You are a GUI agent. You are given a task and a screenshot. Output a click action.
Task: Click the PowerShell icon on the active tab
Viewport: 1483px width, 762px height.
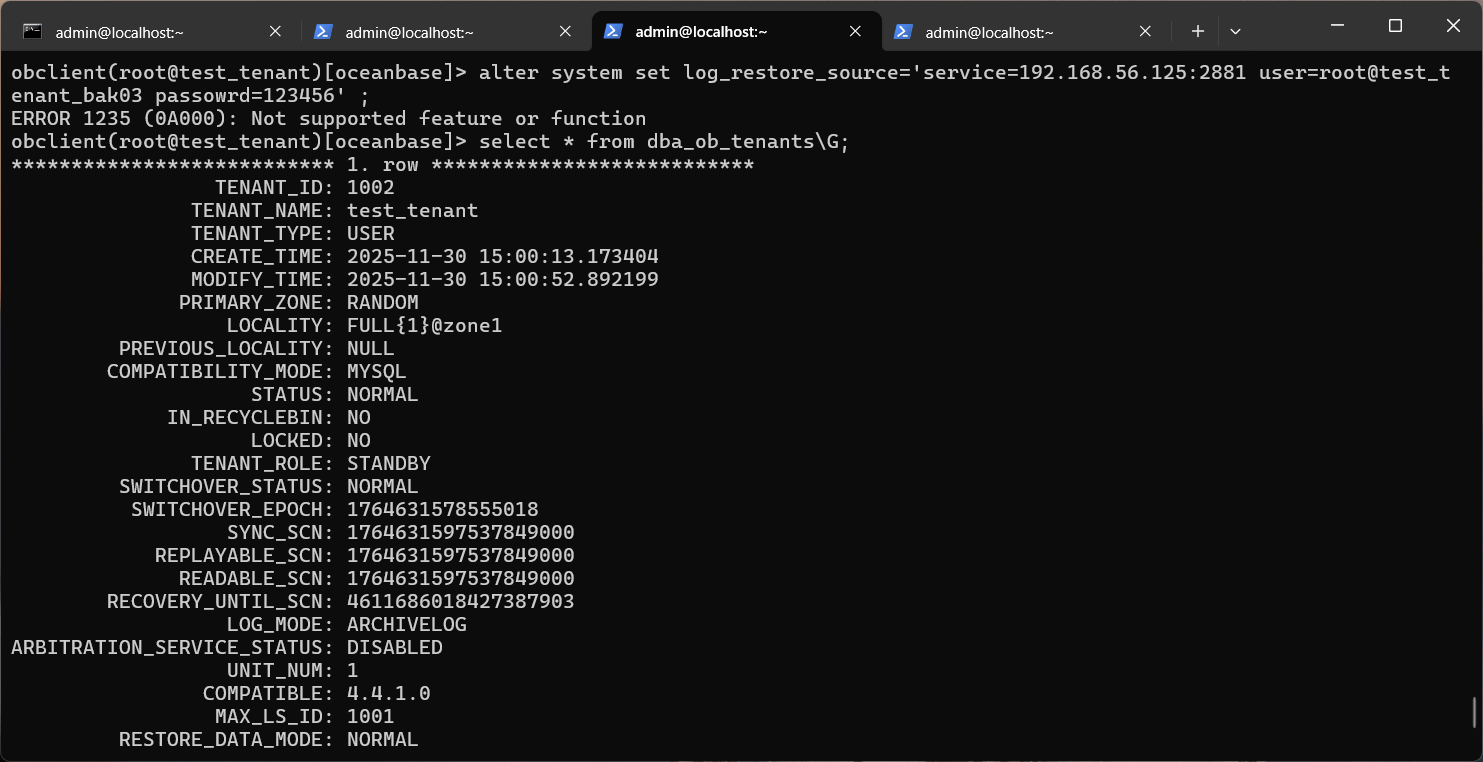(613, 31)
